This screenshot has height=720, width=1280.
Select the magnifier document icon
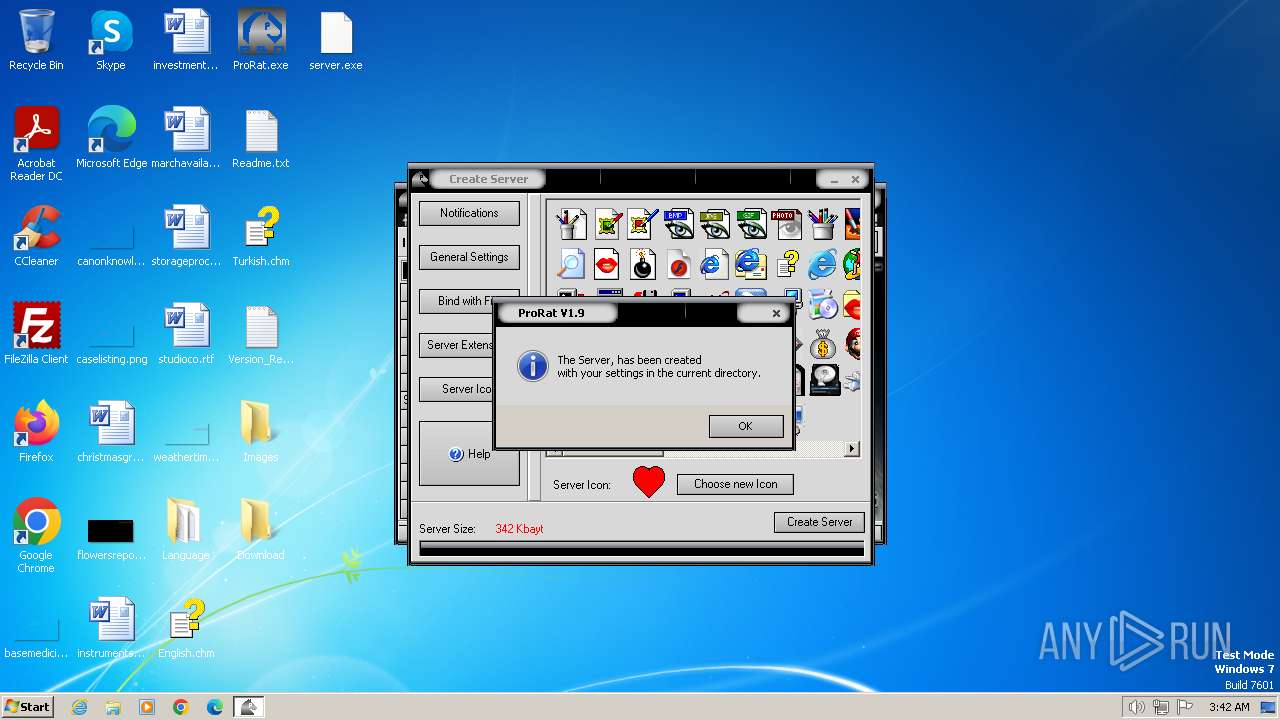(571, 264)
